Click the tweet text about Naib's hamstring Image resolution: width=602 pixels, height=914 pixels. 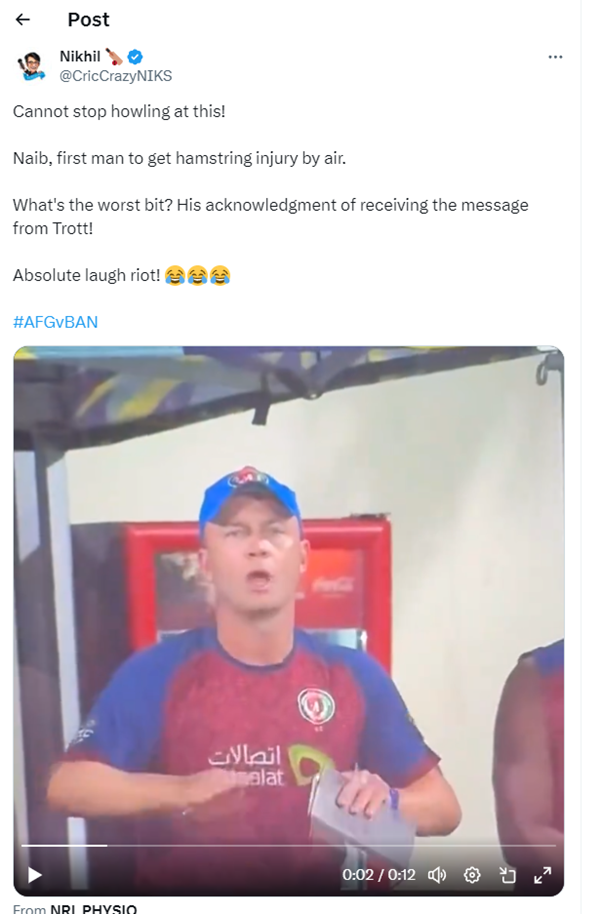pos(179,159)
